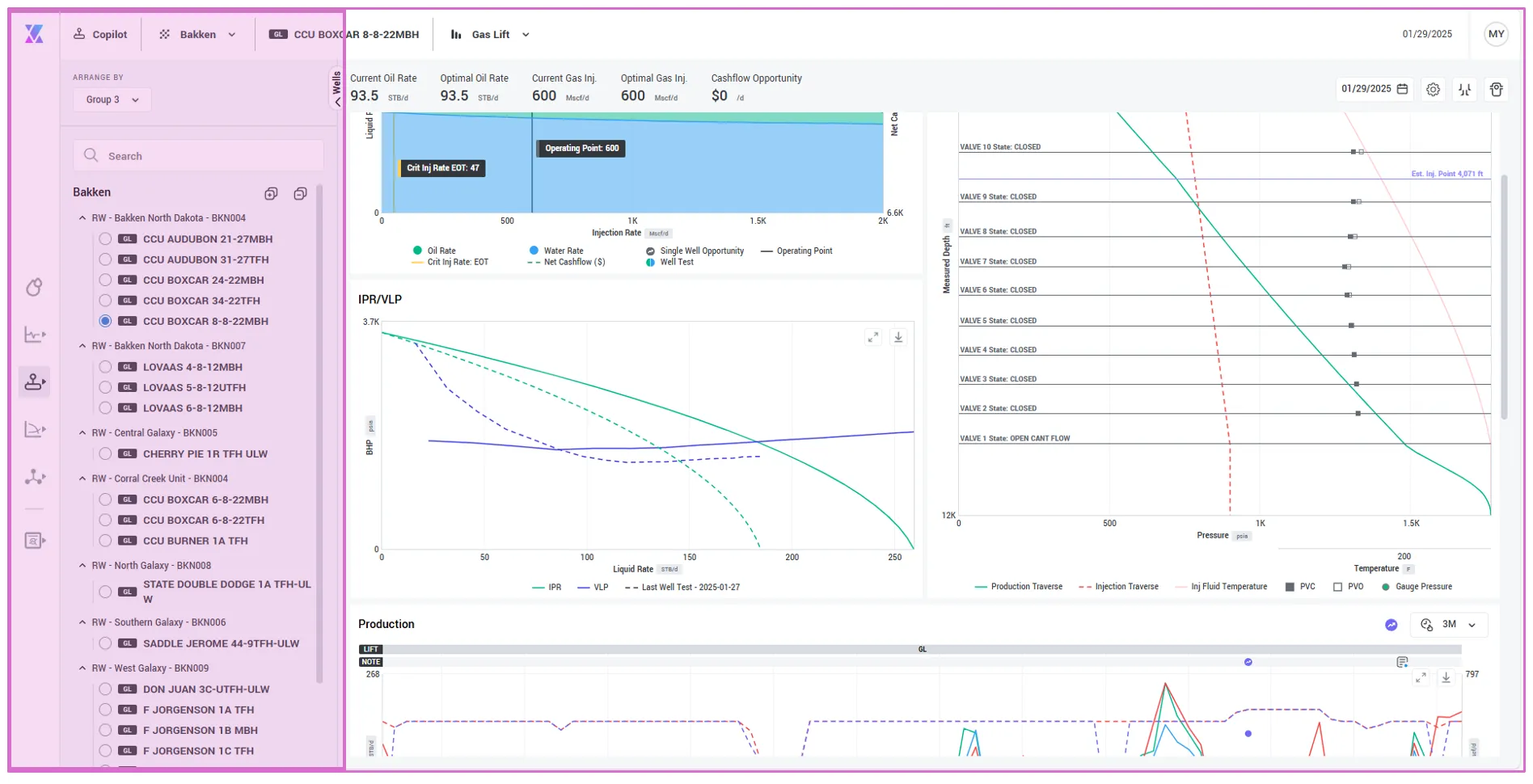Screen dimensions: 1533x784
Task: Toggle IPR series in legend
Action: [547, 588]
